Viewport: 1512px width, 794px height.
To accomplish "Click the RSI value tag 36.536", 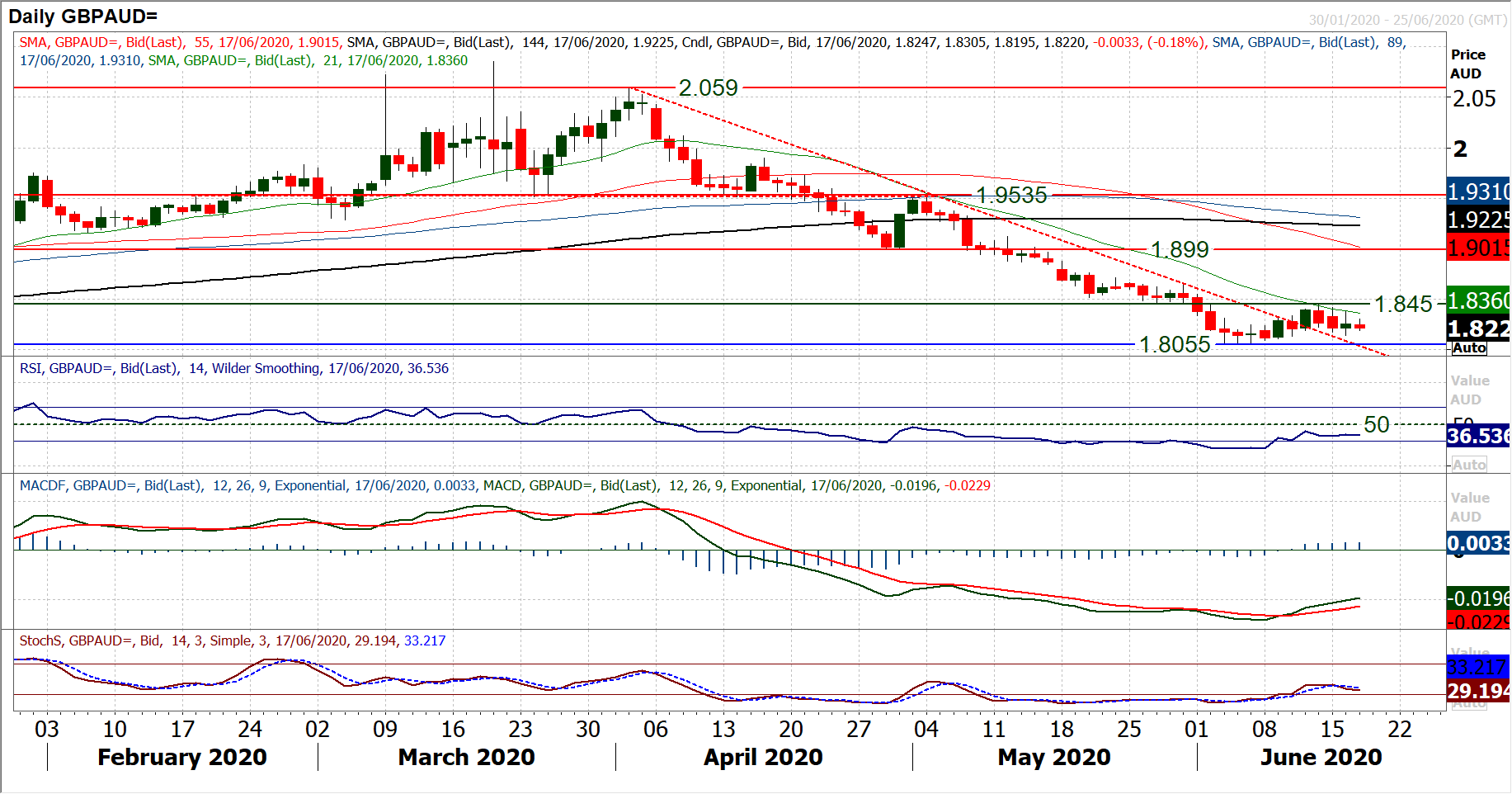I will point(1478,435).
